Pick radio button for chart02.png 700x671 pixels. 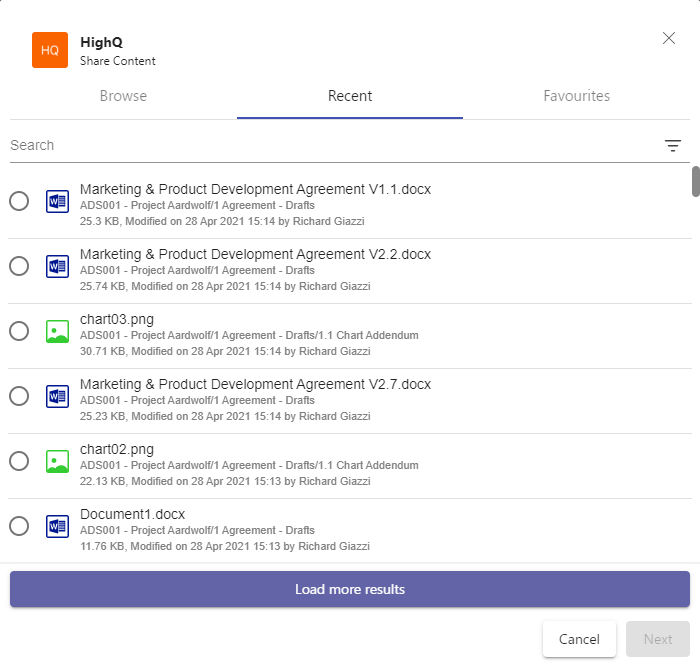pyautogui.click(x=19, y=461)
